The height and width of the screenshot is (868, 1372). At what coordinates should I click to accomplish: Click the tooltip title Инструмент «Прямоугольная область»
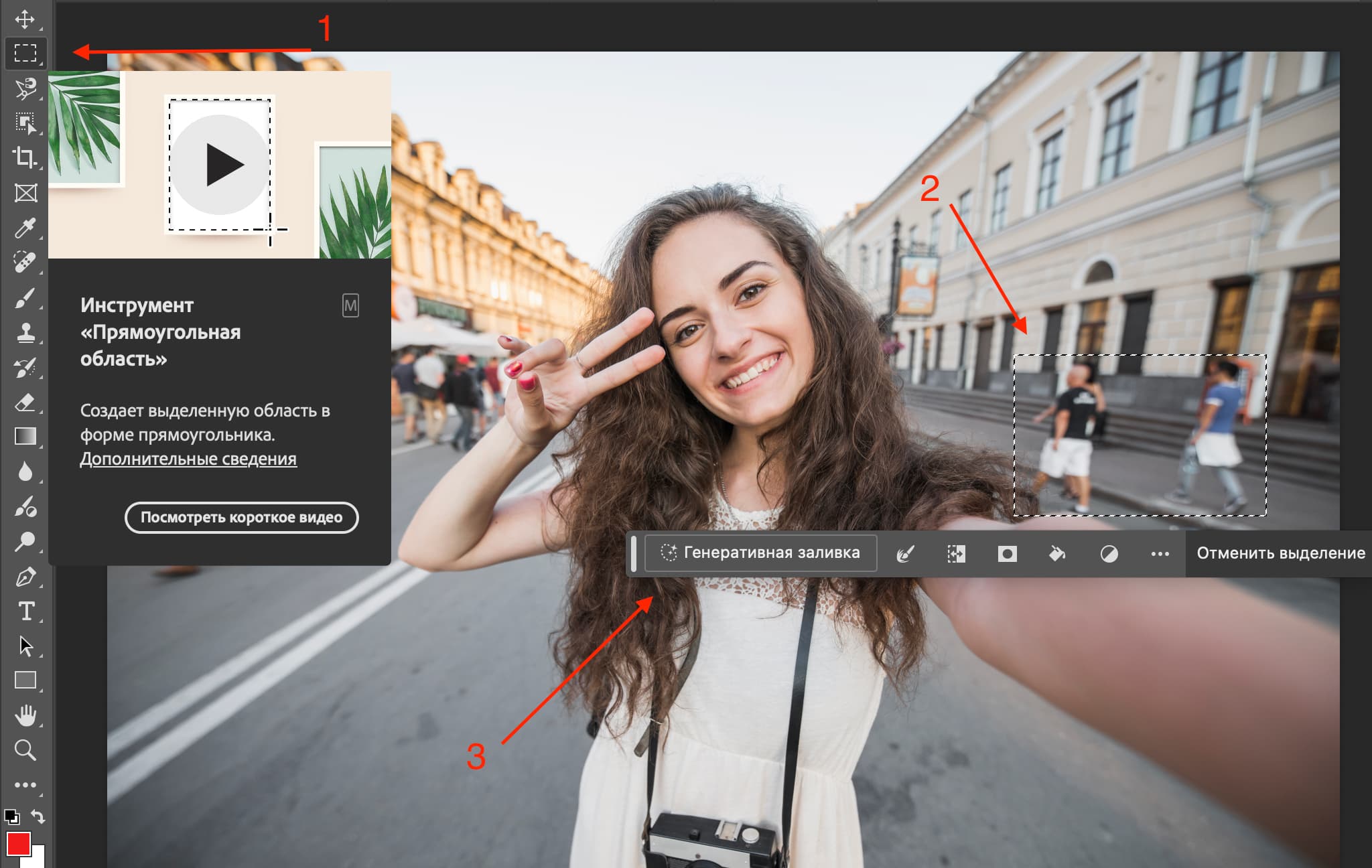pos(160,332)
